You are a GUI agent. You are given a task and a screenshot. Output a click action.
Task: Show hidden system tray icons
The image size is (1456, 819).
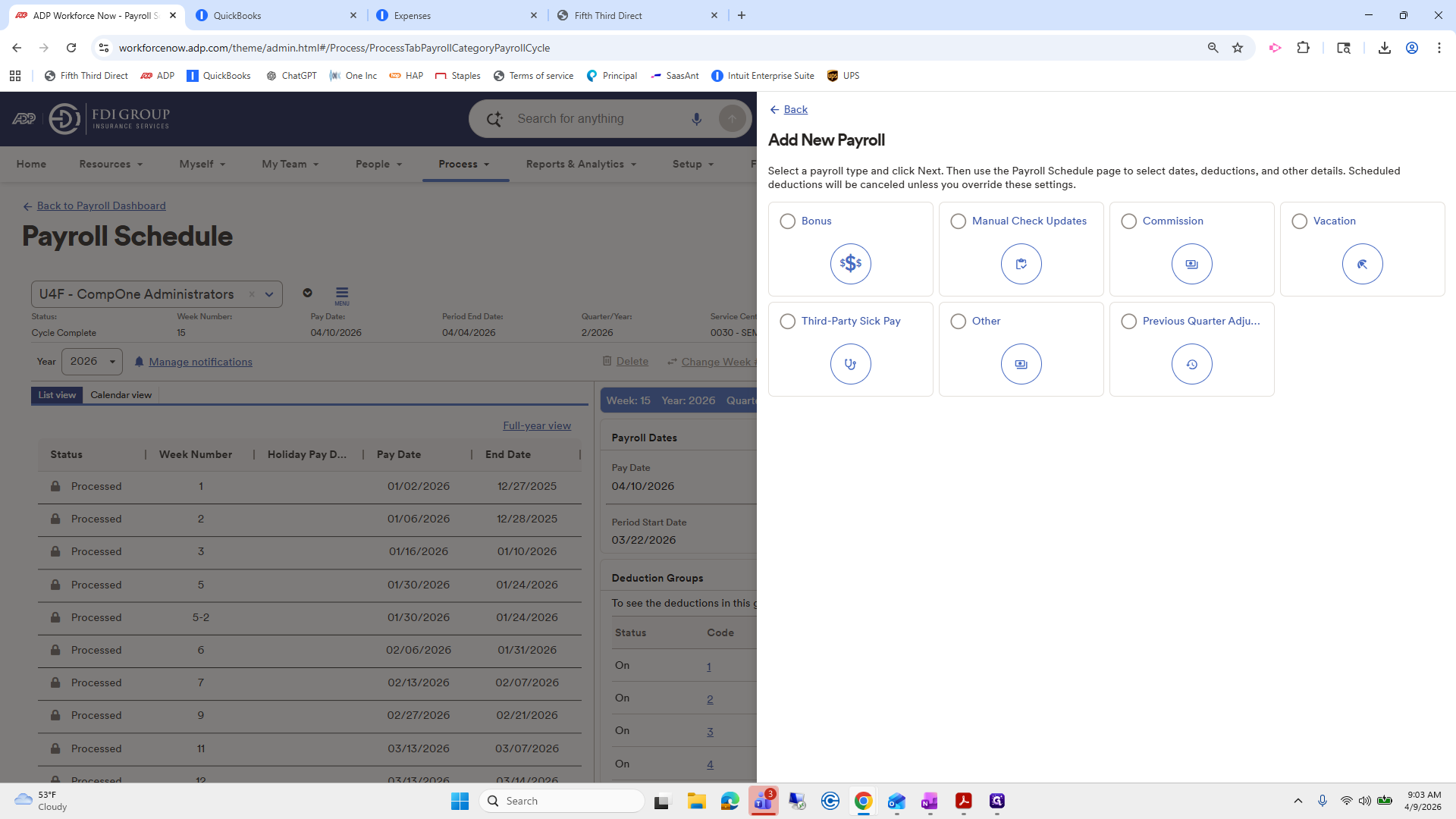(x=1298, y=801)
